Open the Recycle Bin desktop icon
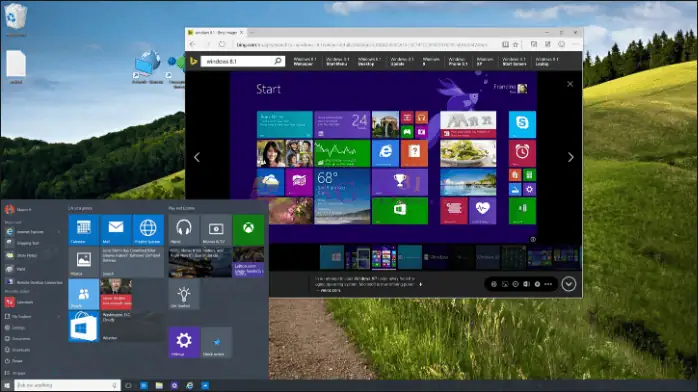 point(15,19)
